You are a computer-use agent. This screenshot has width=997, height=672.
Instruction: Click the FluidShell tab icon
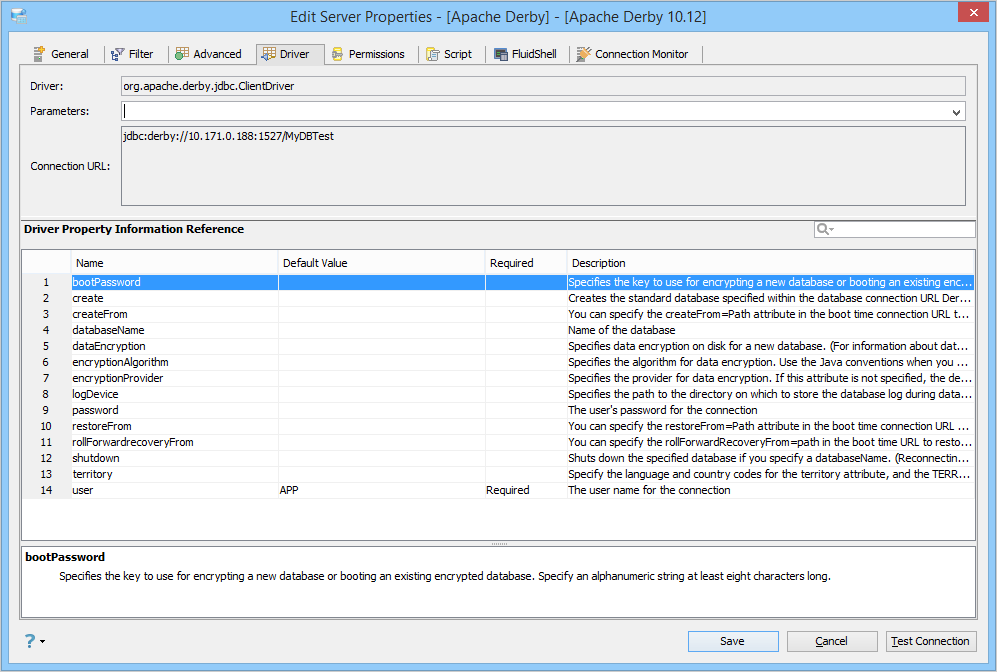point(501,54)
